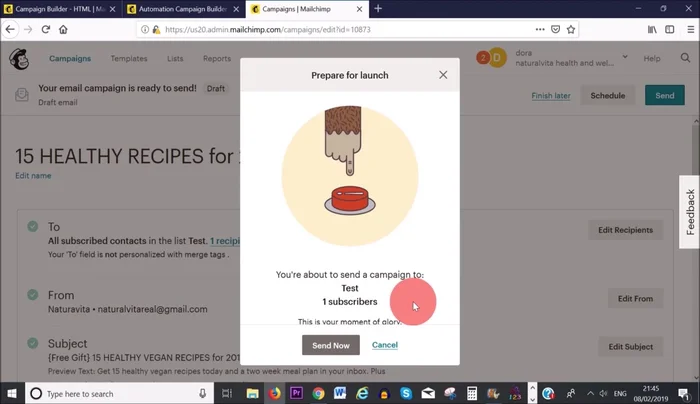Open the Templates menu item
This screenshot has height=404, width=700.
coord(129,59)
